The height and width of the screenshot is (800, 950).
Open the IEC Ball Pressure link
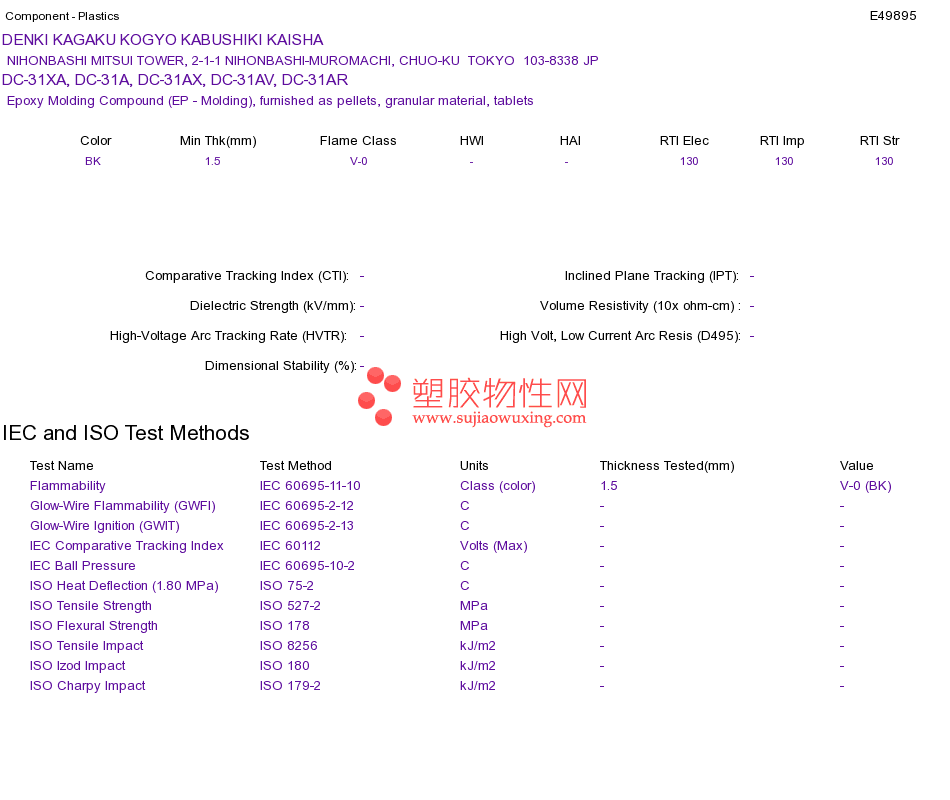tap(83, 565)
